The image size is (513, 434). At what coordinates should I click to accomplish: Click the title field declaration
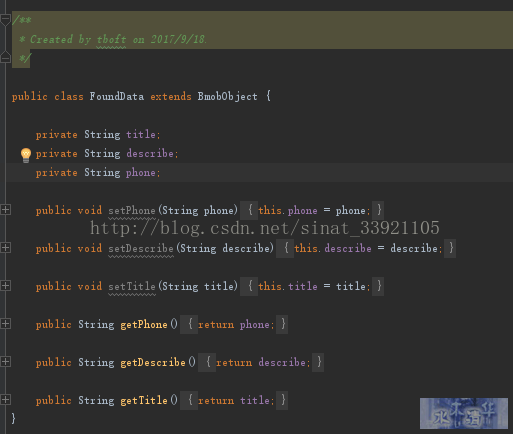98,134
